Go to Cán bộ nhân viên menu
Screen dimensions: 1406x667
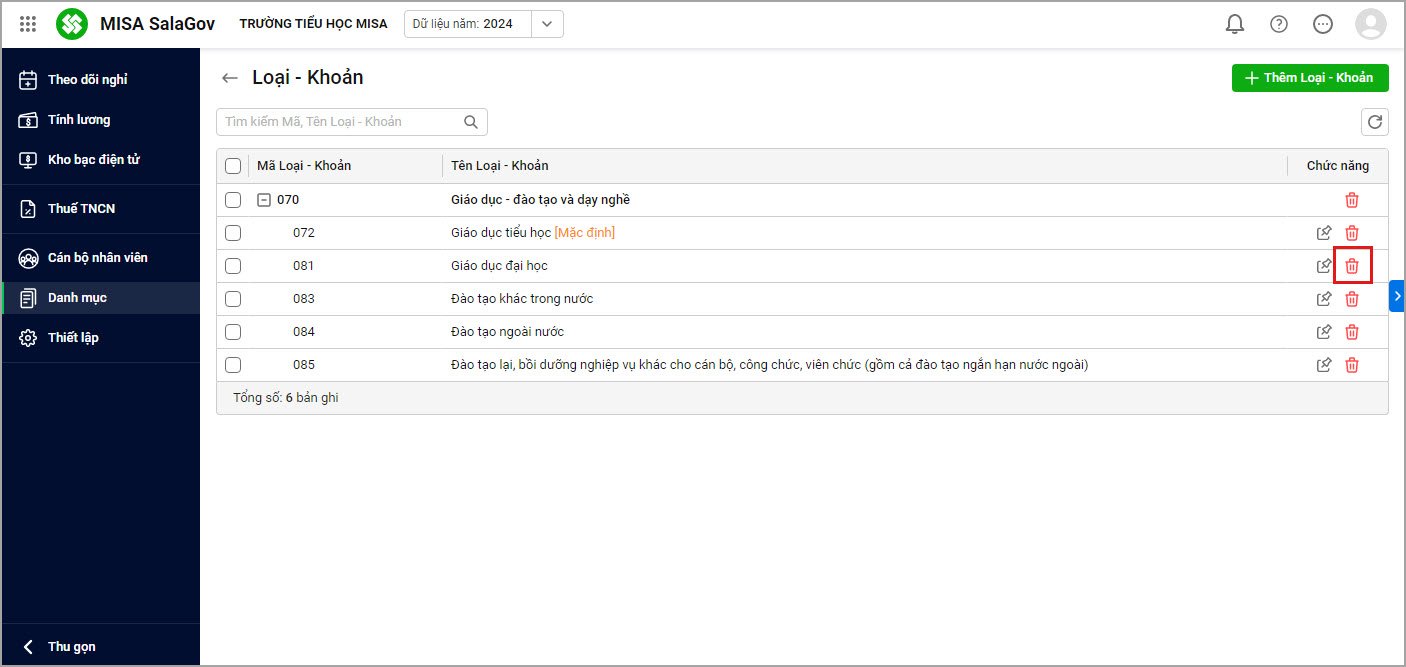tap(97, 258)
